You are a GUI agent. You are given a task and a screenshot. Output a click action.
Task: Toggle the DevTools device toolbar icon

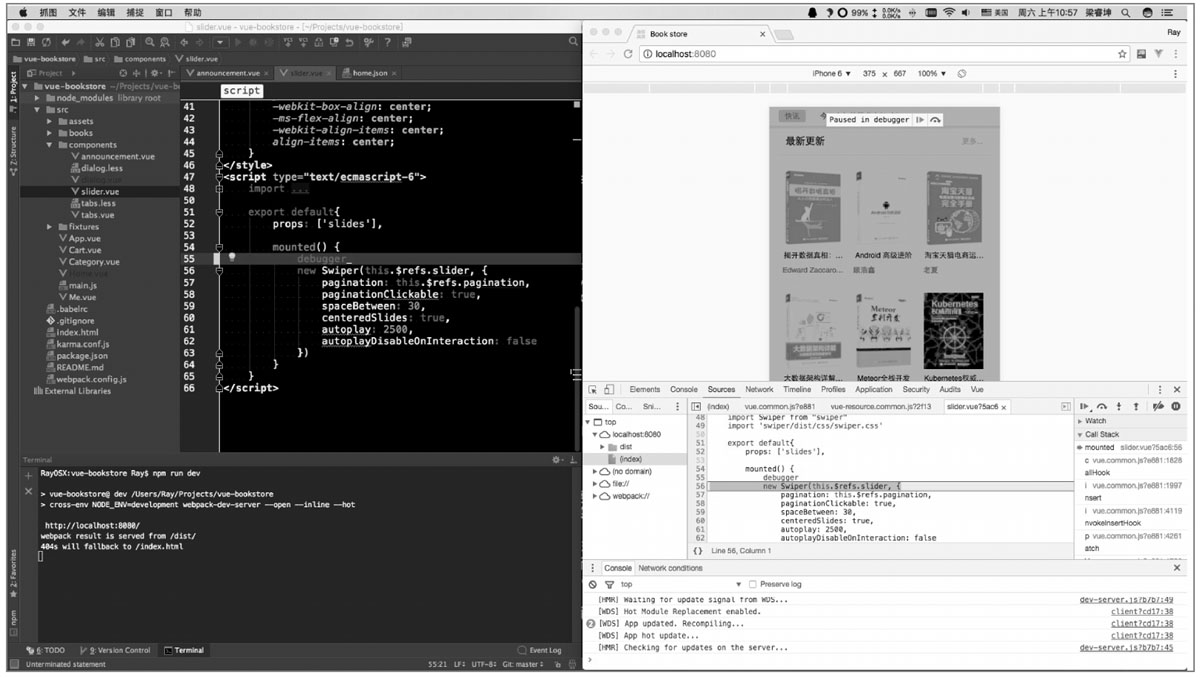click(x=609, y=390)
